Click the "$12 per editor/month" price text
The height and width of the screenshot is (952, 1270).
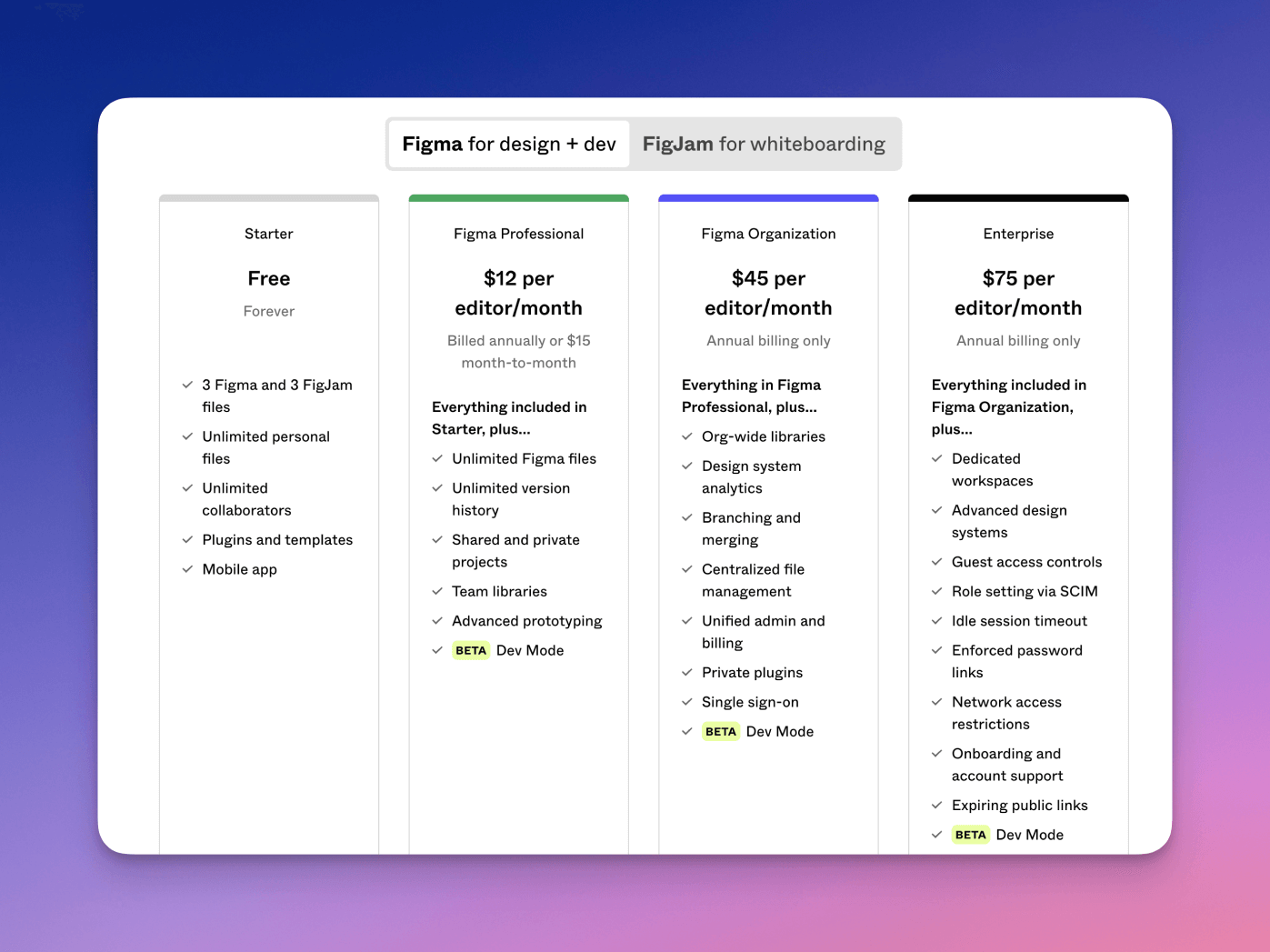(518, 293)
